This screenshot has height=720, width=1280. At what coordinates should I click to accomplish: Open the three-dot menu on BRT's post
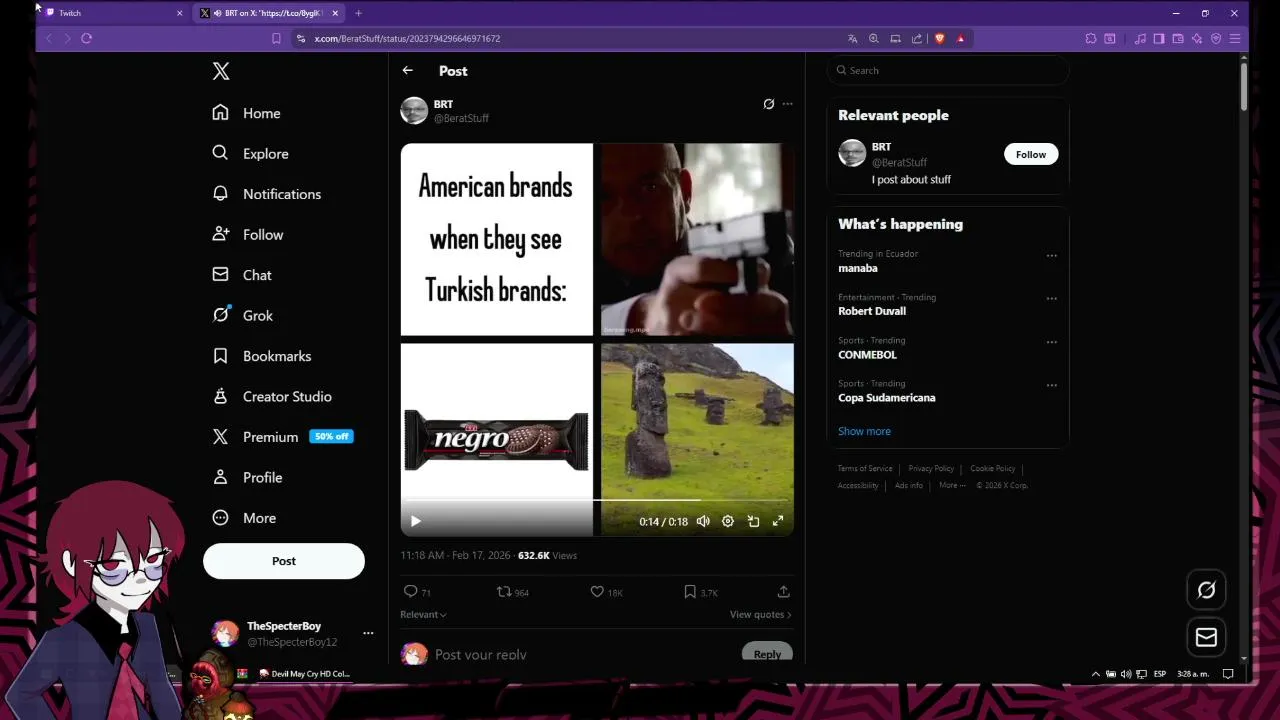[x=787, y=104]
